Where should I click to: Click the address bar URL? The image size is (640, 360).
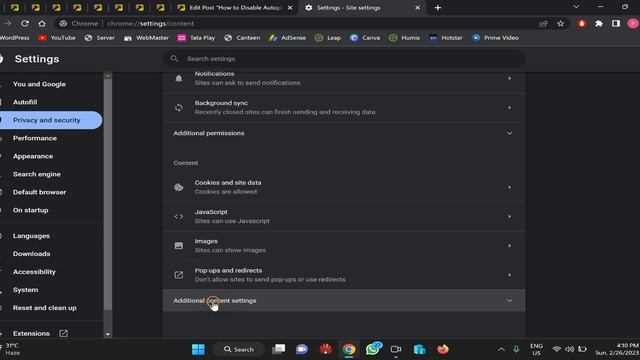[x=151, y=24]
